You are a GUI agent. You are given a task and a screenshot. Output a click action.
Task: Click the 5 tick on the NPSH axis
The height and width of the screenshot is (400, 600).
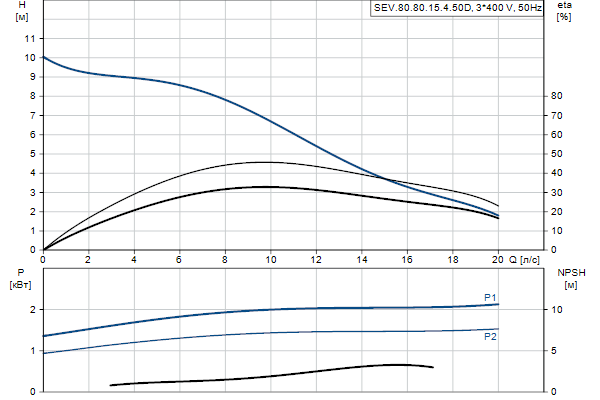[555, 351]
